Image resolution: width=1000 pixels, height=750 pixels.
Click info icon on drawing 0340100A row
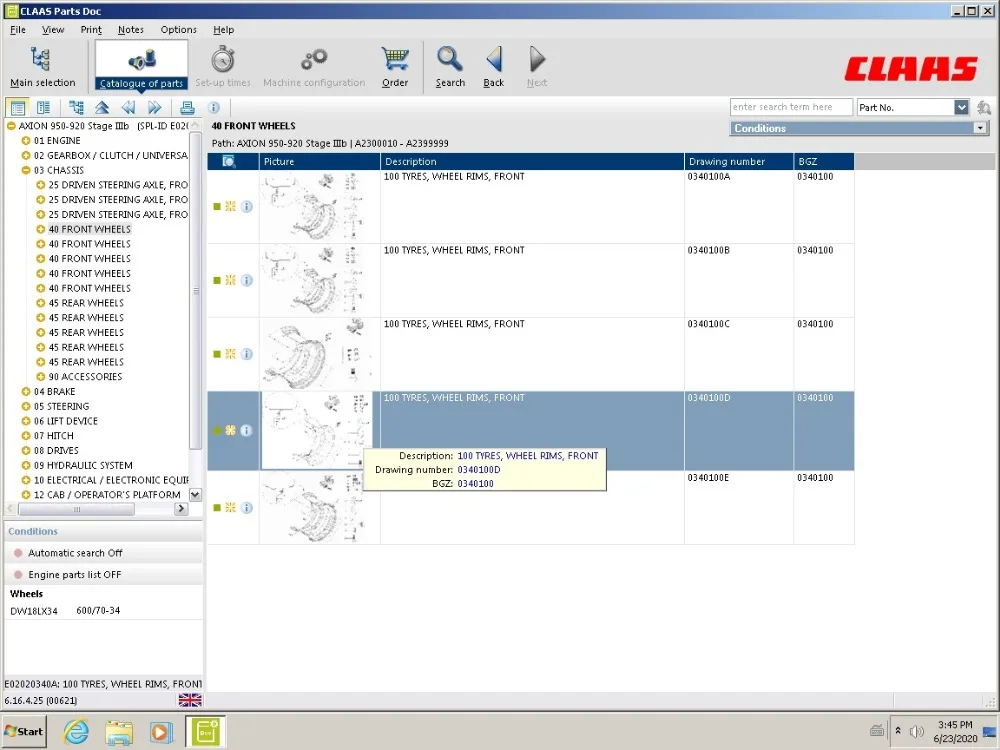[247, 207]
